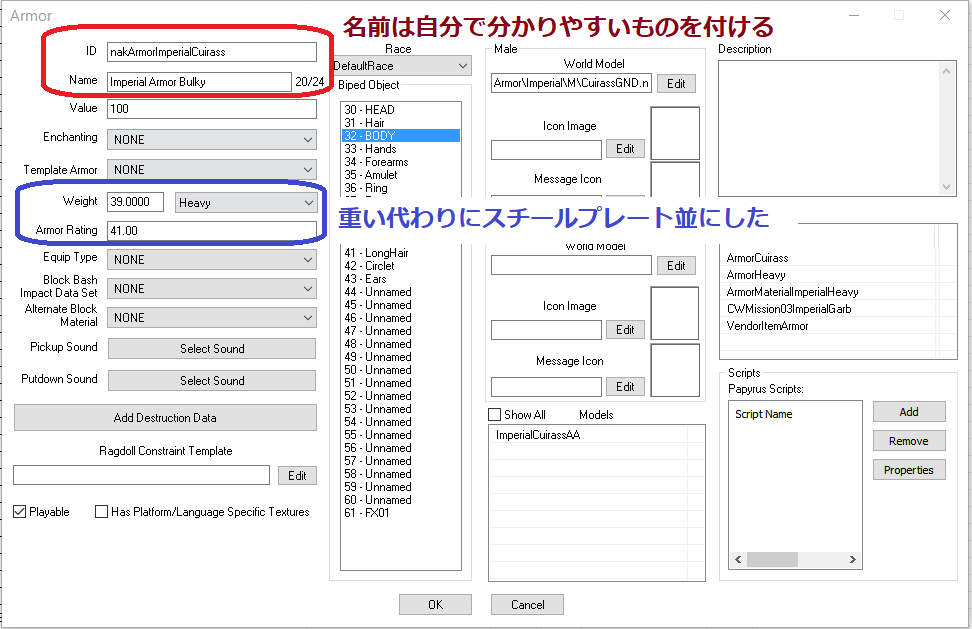Viewport: 972px width, 629px height.
Task: Open the Alternate Block Material dropdown
Action: 211,318
